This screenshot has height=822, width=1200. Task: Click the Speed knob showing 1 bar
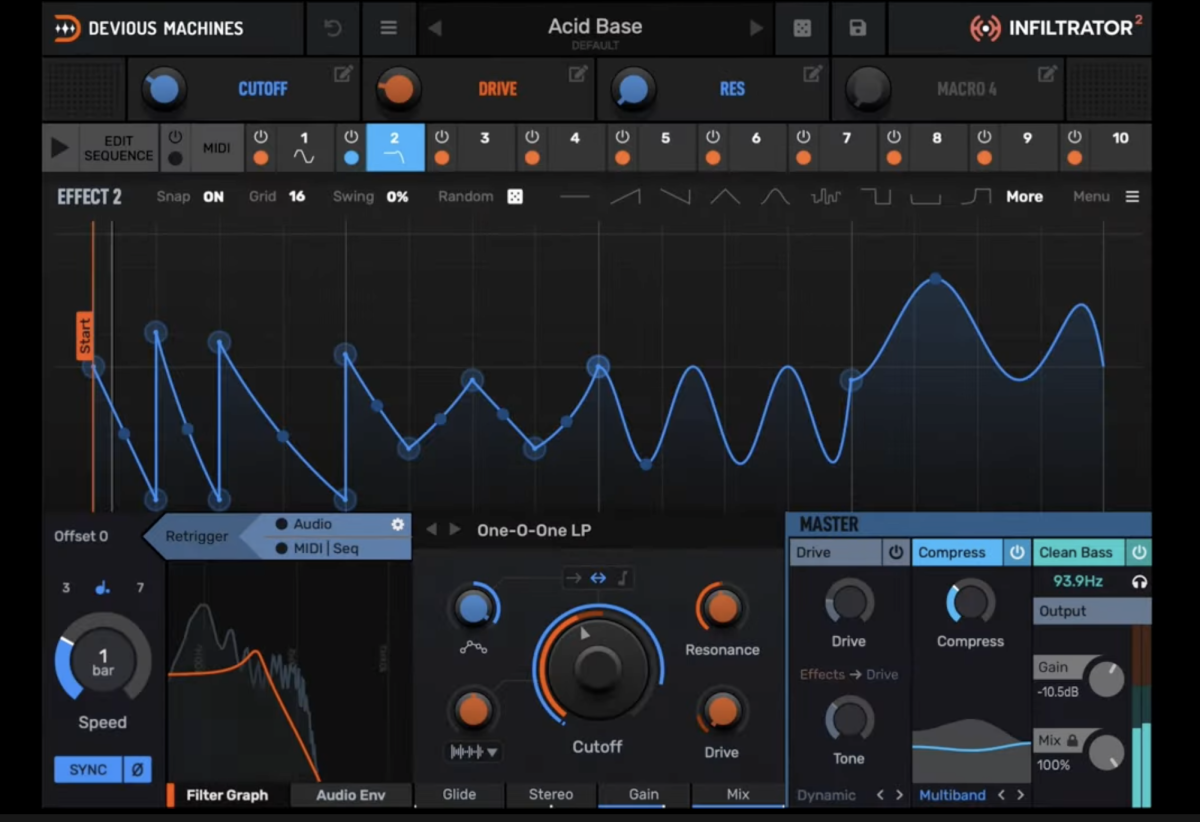pyautogui.click(x=103, y=660)
